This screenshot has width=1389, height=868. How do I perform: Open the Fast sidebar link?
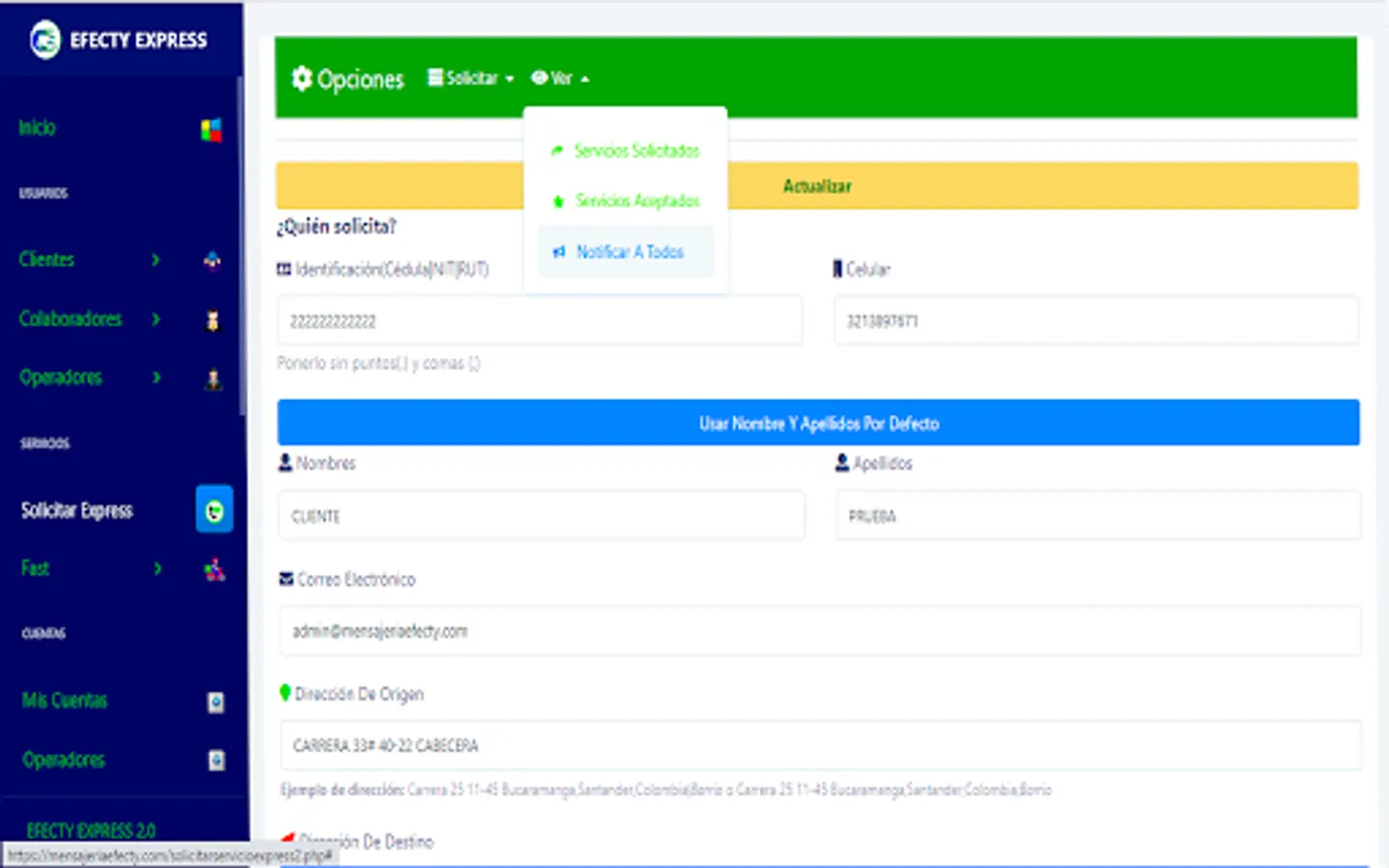click(35, 568)
